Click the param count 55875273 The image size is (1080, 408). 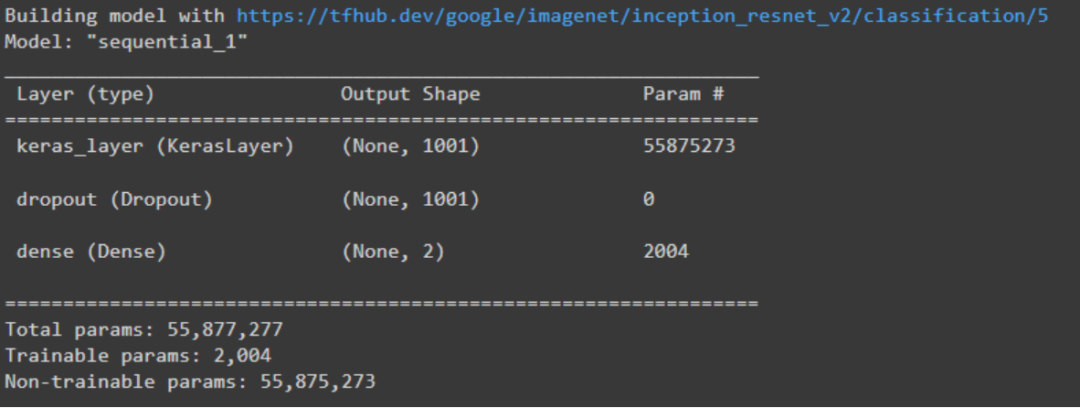click(689, 146)
